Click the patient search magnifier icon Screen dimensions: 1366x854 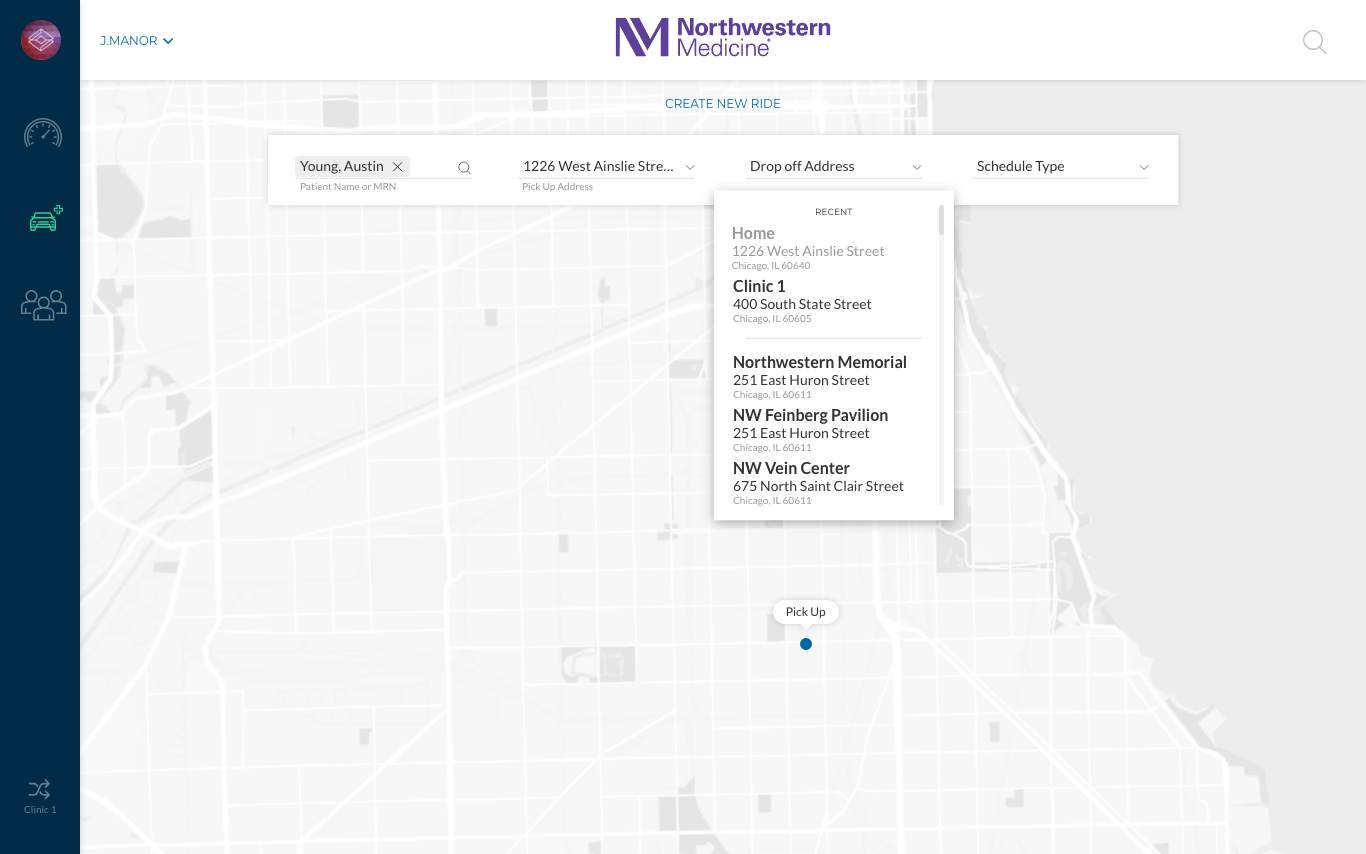(x=464, y=168)
